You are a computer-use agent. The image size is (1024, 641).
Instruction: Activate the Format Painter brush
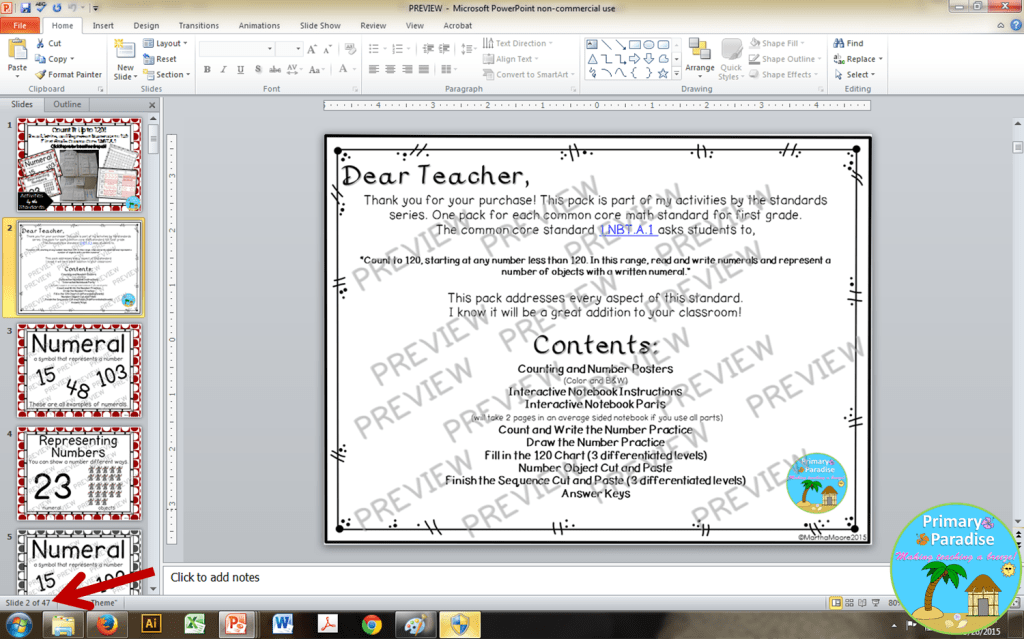[69, 74]
